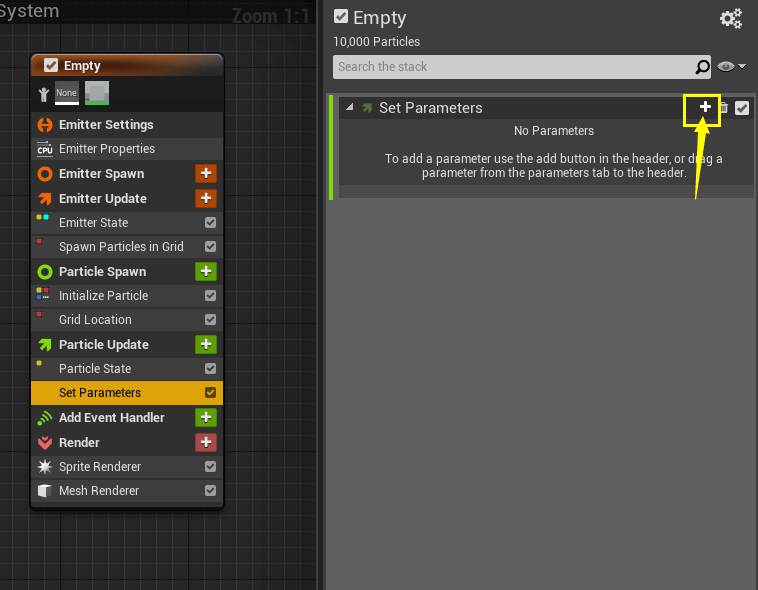Select the Mesh Renderer row
The image size is (758, 590).
[127, 491]
